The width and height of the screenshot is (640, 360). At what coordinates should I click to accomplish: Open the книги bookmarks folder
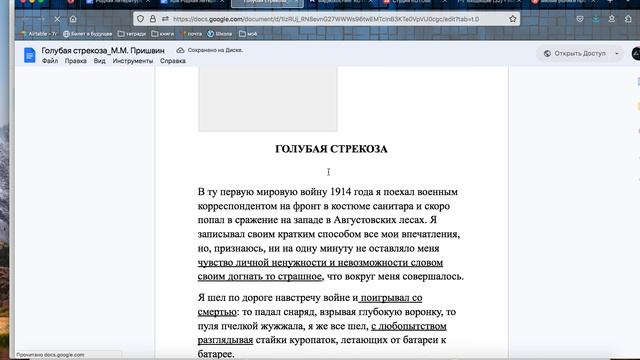click(162, 34)
